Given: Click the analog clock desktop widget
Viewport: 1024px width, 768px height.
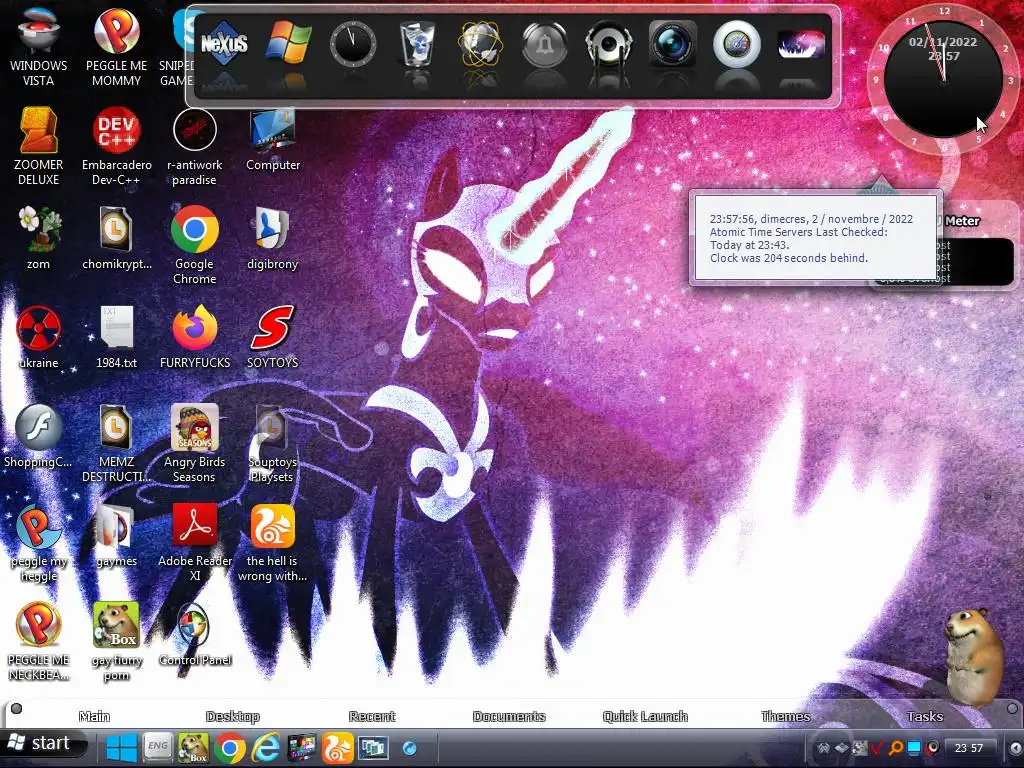Looking at the screenshot, I should click(x=943, y=78).
